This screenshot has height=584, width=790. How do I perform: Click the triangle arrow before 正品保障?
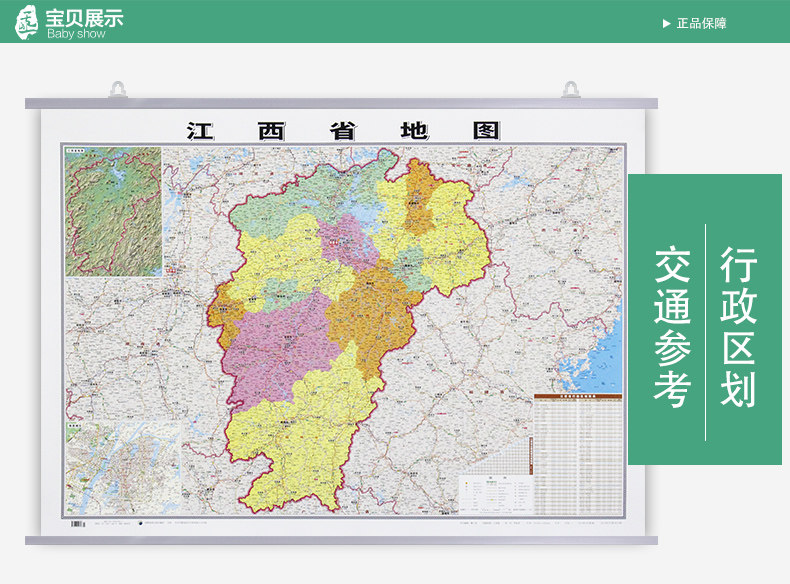tap(667, 24)
